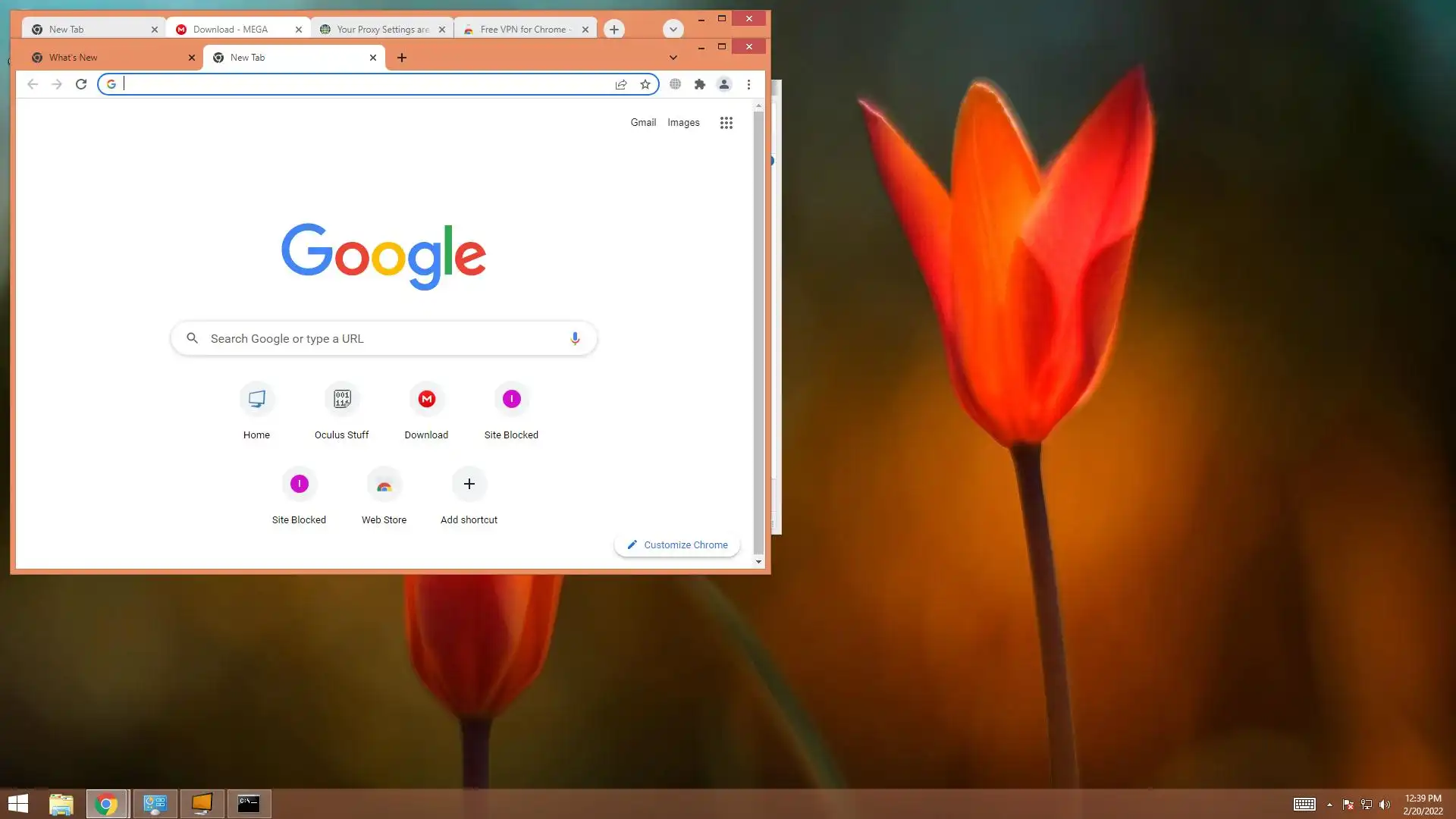Viewport: 1456px width, 819px height.
Task: Reload the page with refresh icon
Action: [81, 84]
